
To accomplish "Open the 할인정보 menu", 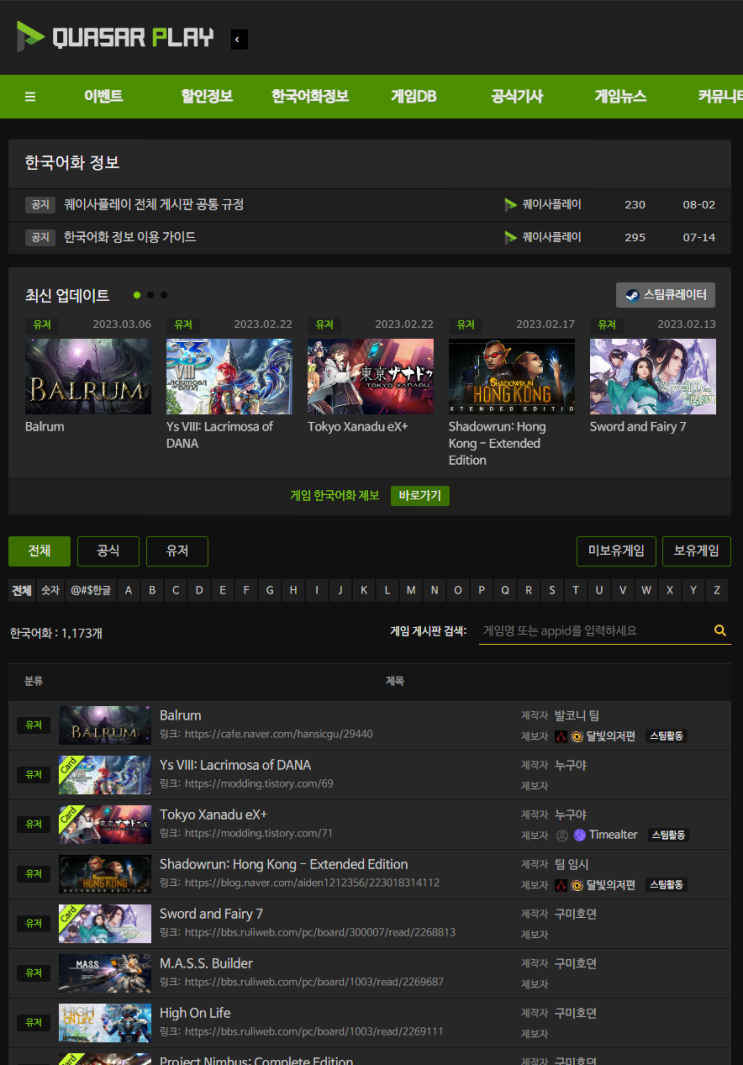I will point(206,96).
